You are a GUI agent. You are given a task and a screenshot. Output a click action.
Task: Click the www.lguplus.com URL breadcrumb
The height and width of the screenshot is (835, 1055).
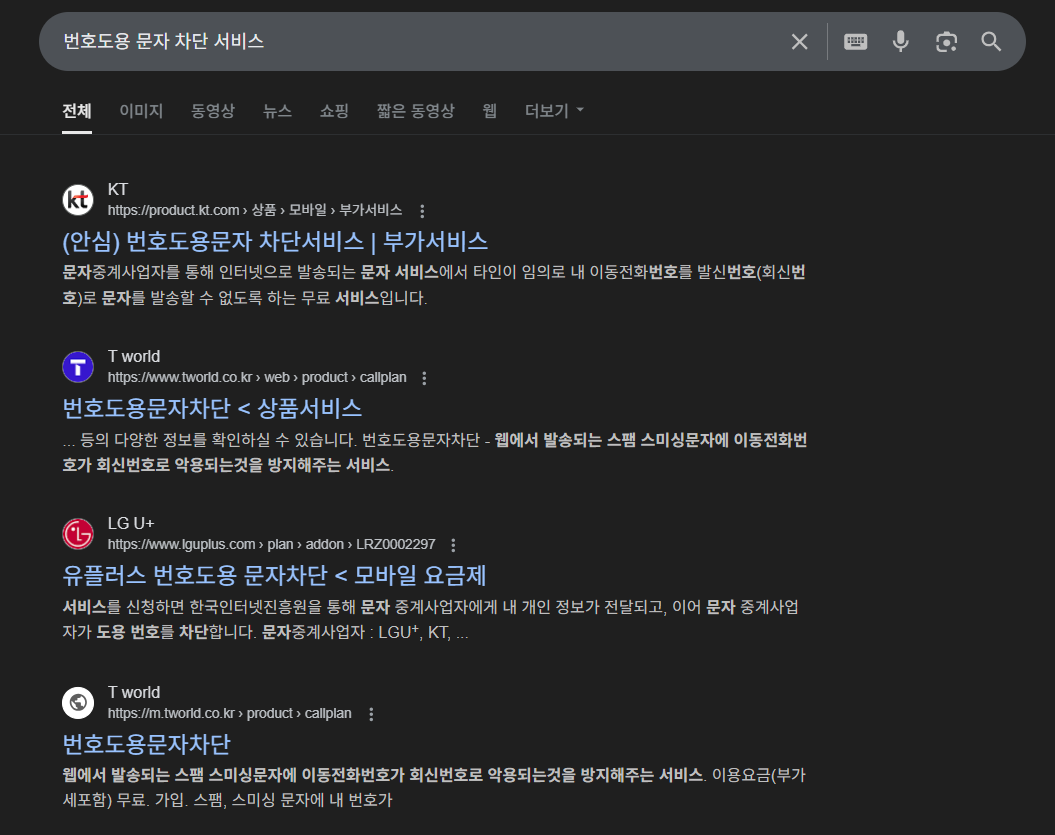click(271, 544)
